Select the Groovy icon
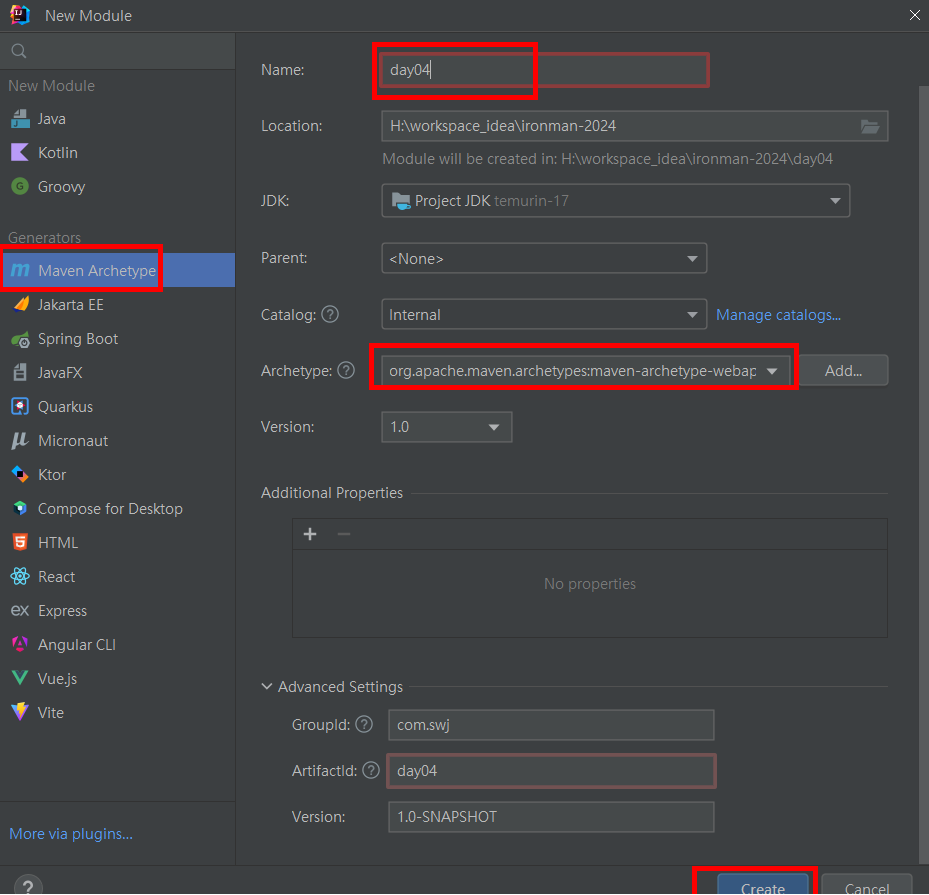Image resolution: width=929 pixels, height=895 pixels. pos(20,187)
